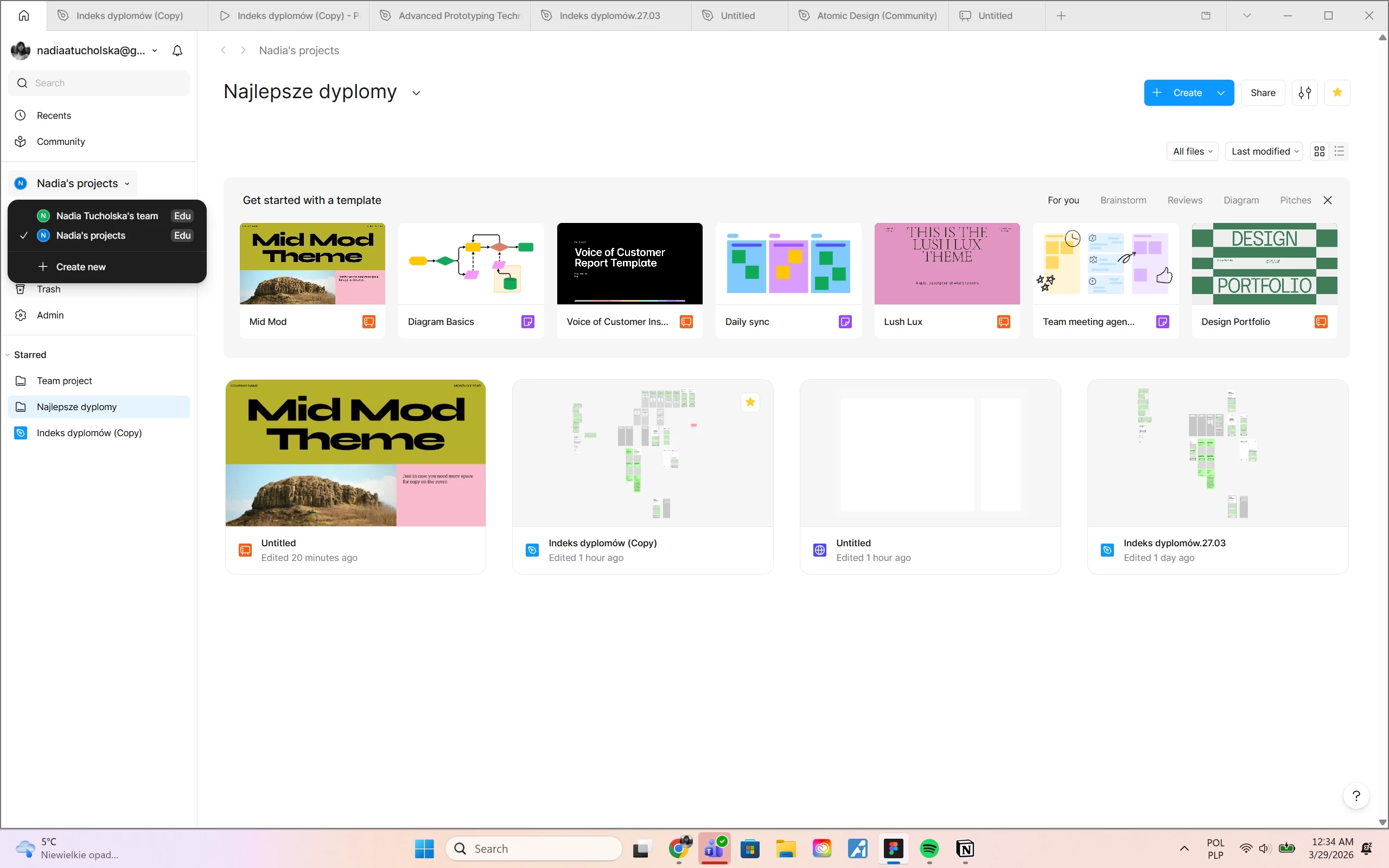This screenshot has height=868, width=1389.
Task: Switch to the Brainstorm templates tab
Action: tap(1123, 200)
